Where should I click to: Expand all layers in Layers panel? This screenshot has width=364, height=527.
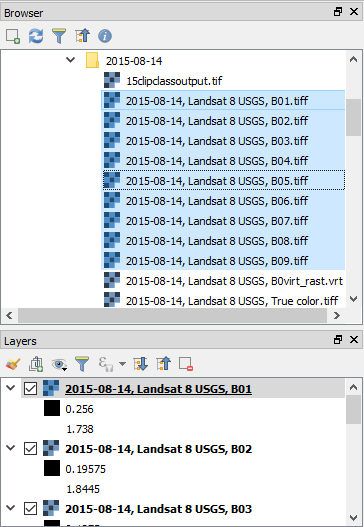tap(140, 364)
